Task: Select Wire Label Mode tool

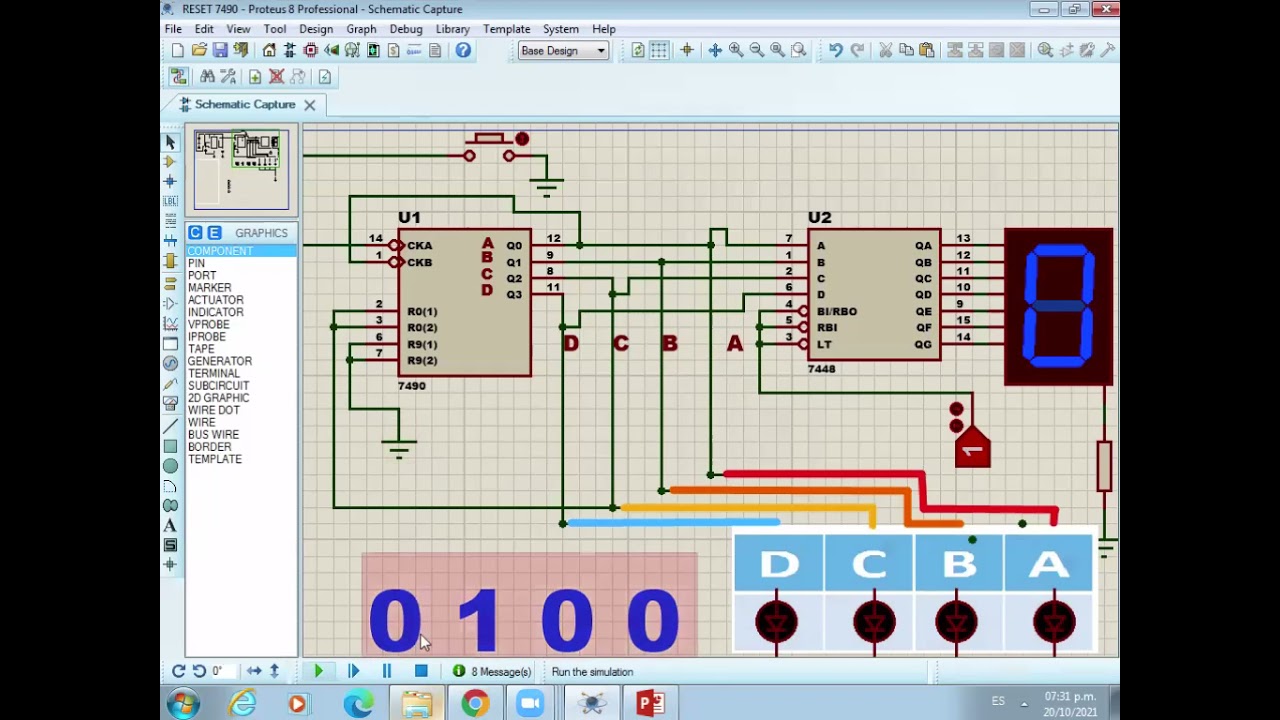Action: tap(170, 201)
